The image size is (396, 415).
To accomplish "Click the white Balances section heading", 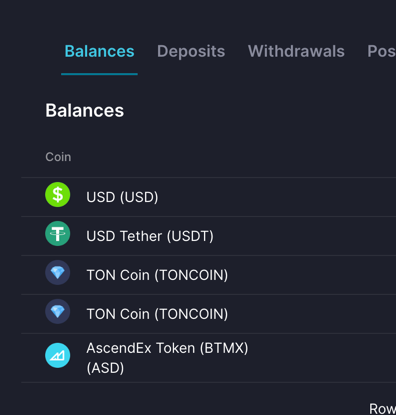I will [x=85, y=110].
